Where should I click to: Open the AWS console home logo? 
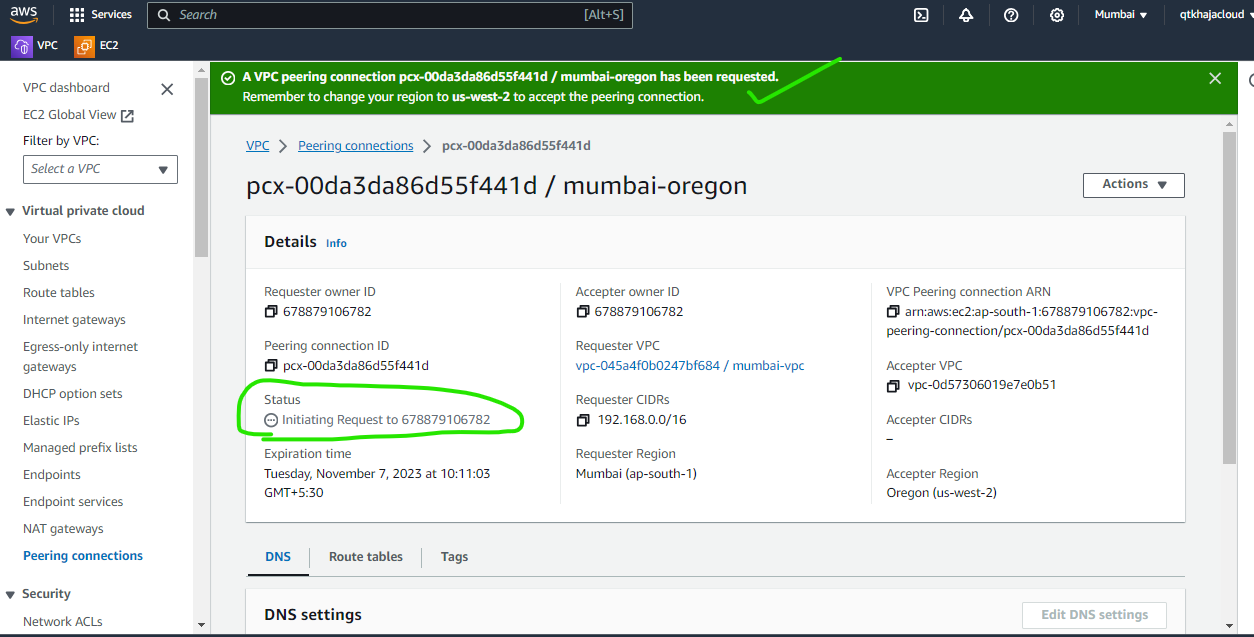(23, 14)
